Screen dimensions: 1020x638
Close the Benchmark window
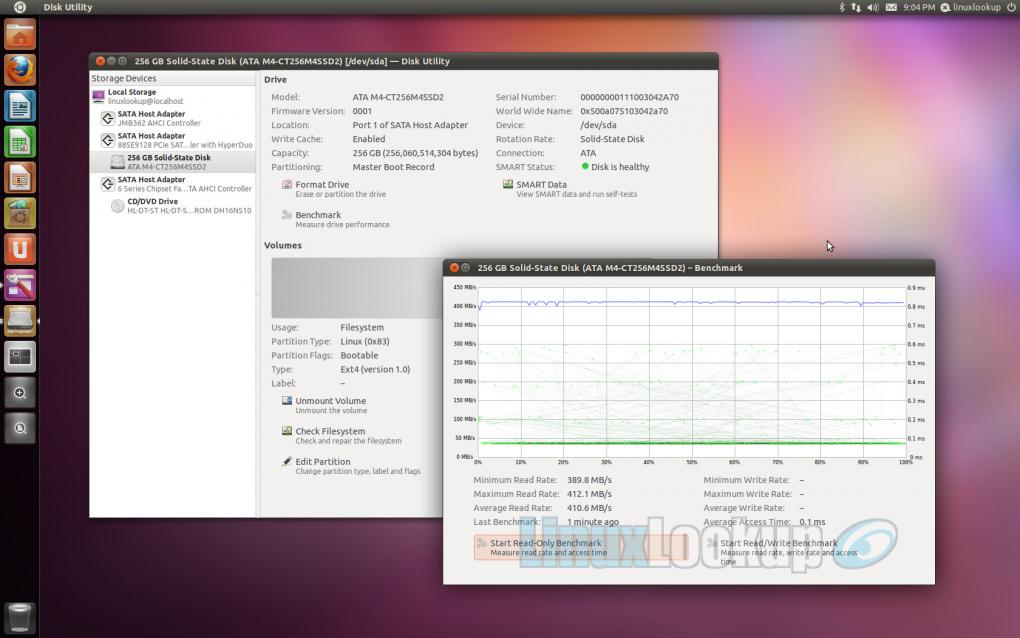454,267
